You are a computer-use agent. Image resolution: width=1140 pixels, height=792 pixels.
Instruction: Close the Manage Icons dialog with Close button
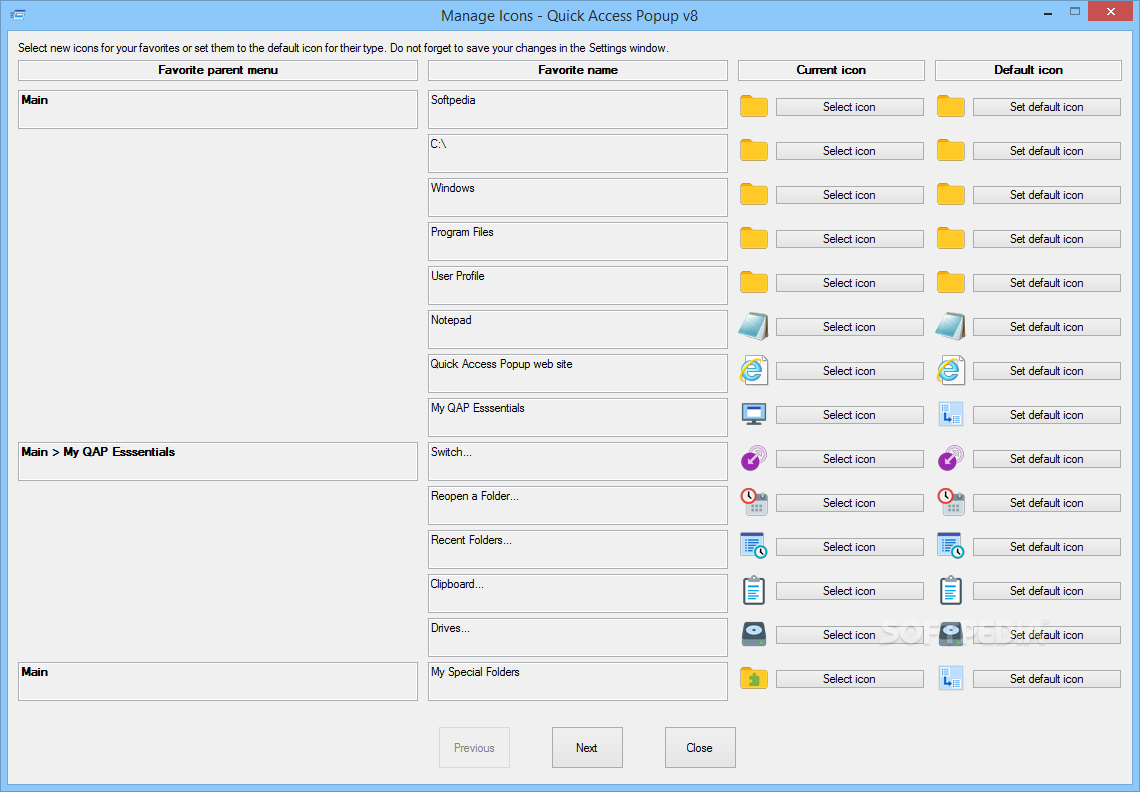tap(699, 748)
